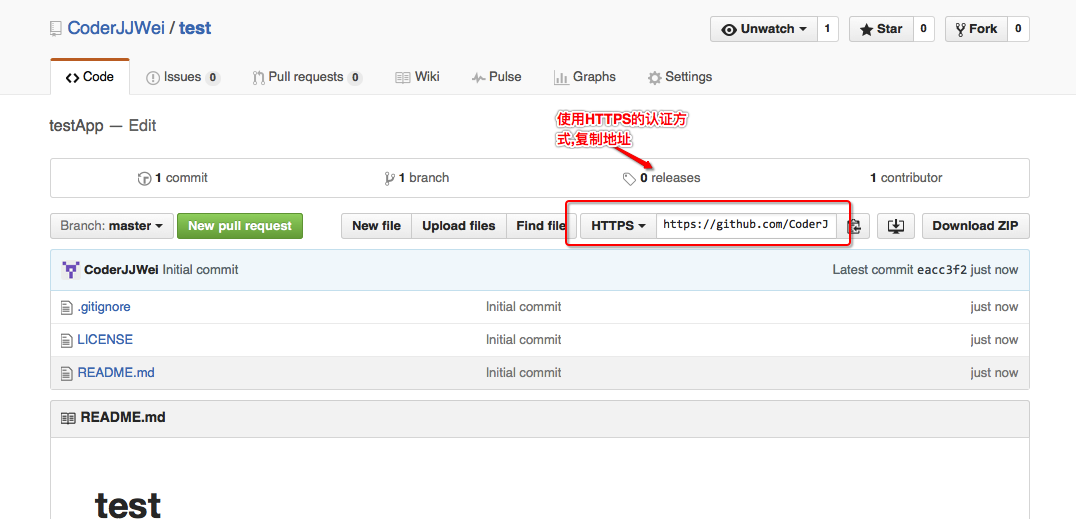1076x519 pixels.
Task: Open repository Settings tab
Action: point(680,77)
